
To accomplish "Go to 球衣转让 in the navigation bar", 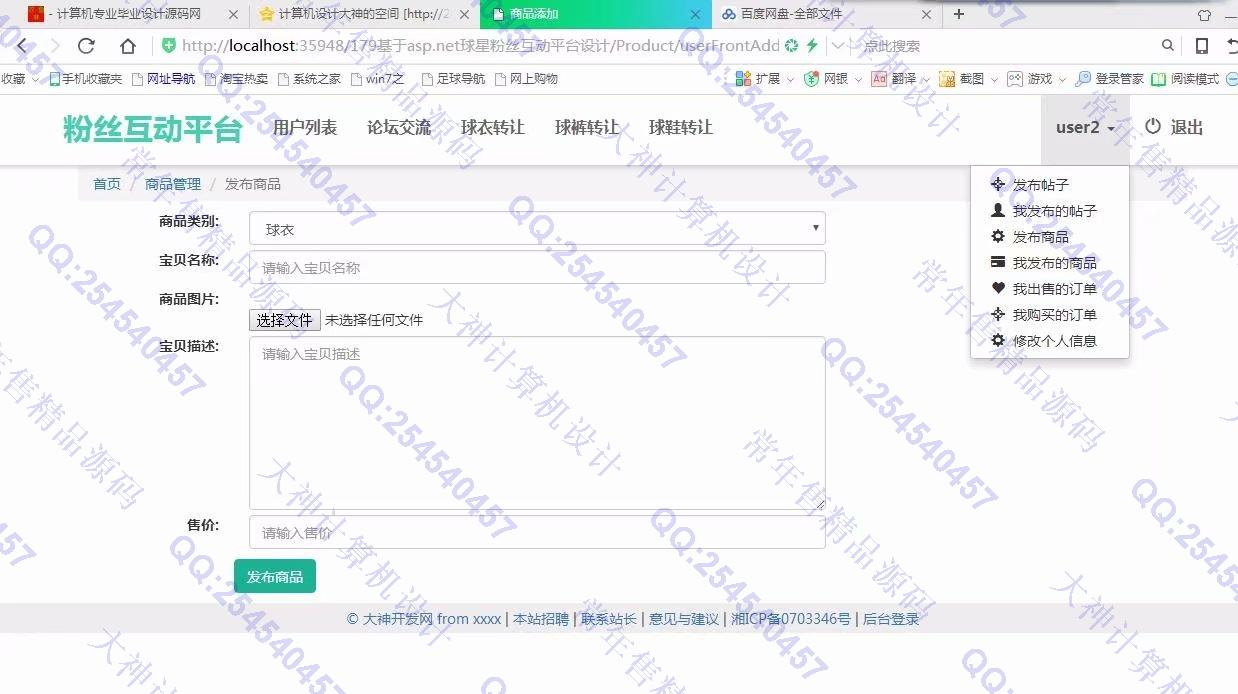I will pyautogui.click(x=493, y=128).
